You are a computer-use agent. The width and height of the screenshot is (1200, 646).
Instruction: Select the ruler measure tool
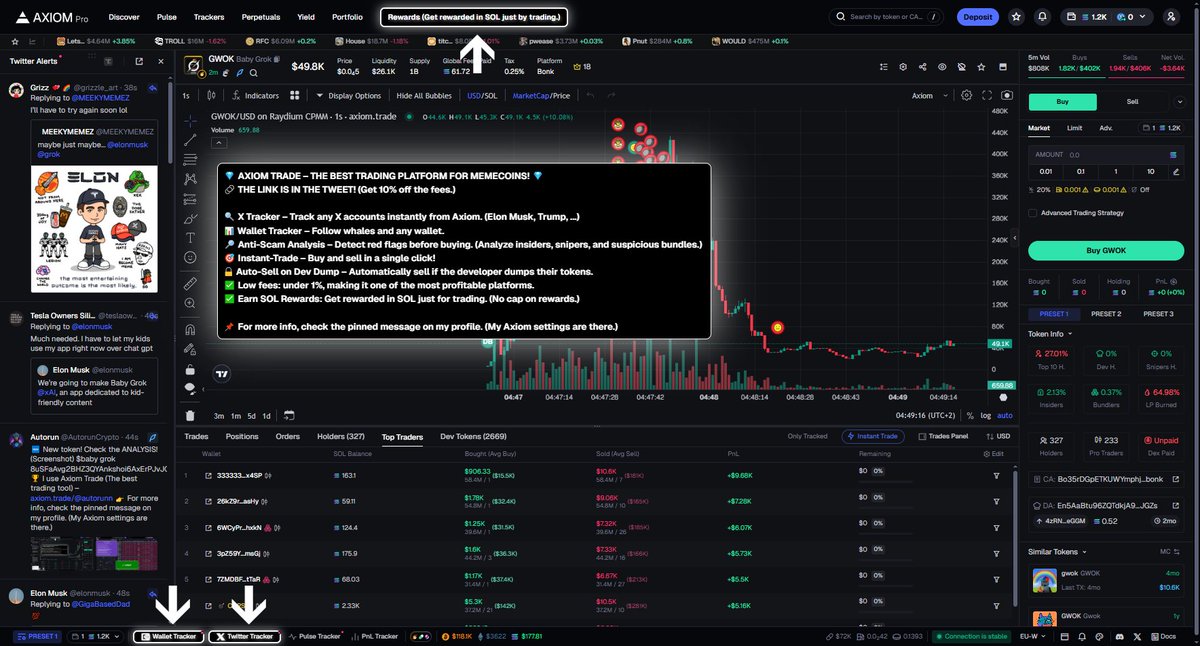pyautogui.click(x=190, y=284)
